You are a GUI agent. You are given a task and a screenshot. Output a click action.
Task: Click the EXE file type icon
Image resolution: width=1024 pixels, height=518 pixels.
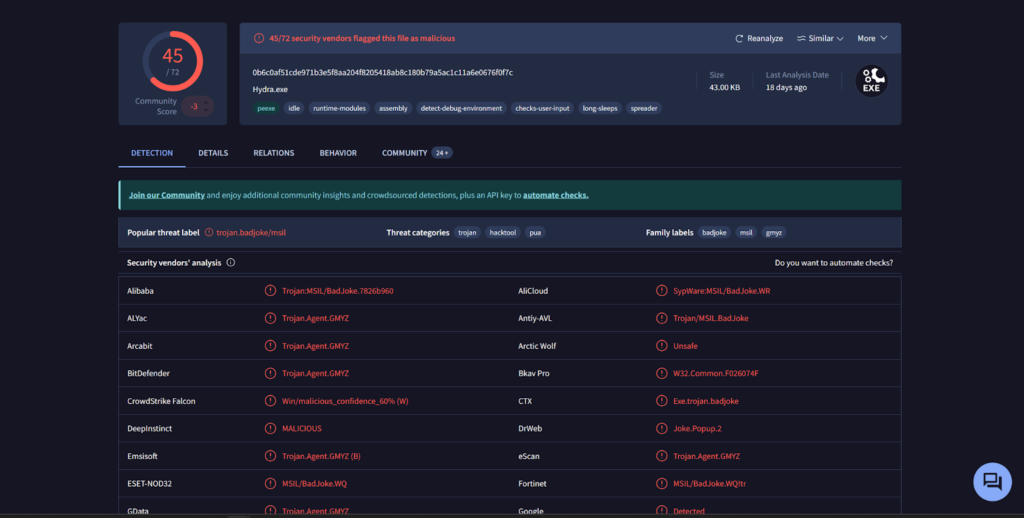coord(872,81)
